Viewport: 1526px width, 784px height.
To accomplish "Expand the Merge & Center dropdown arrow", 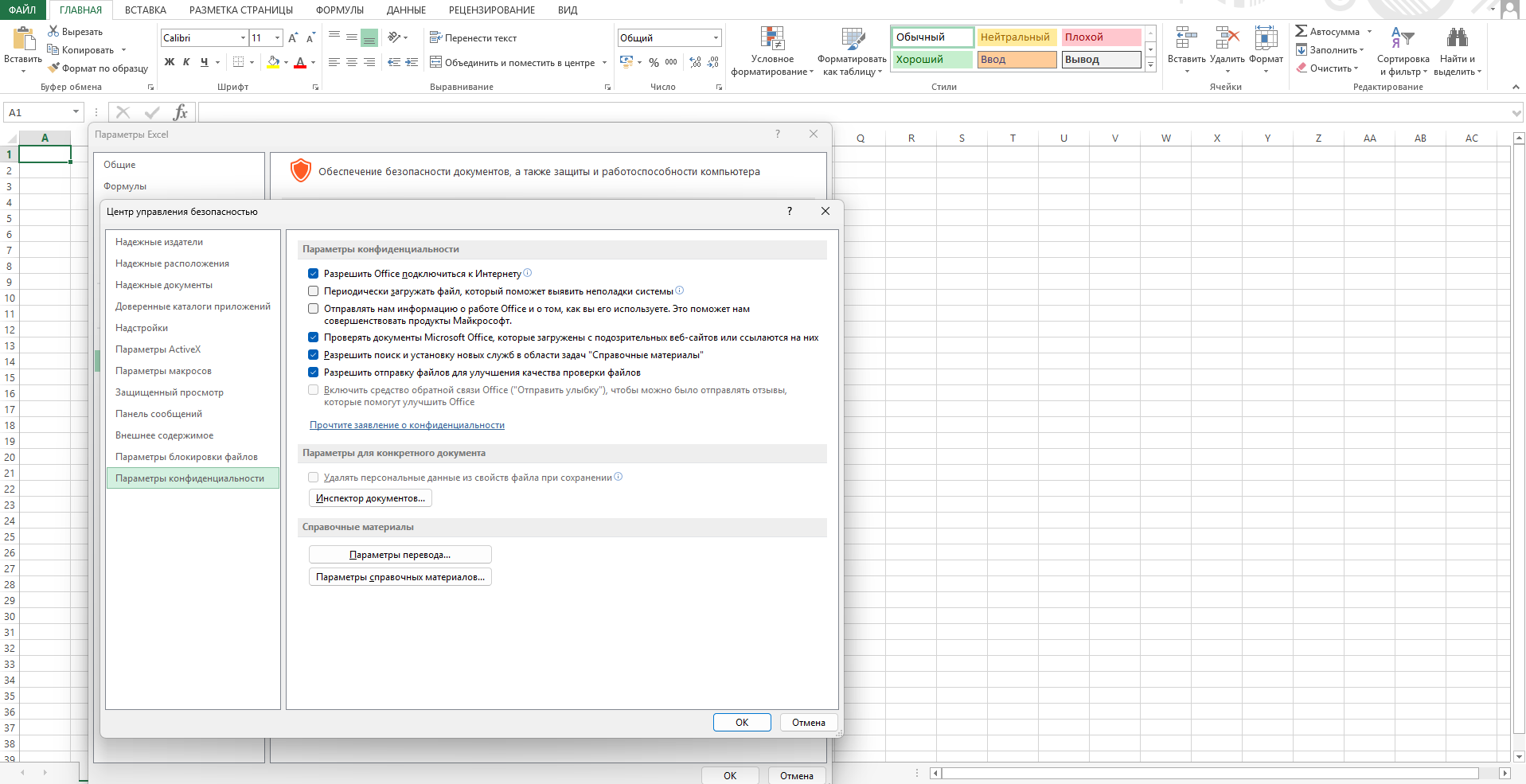I will pyautogui.click(x=604, y=62).
